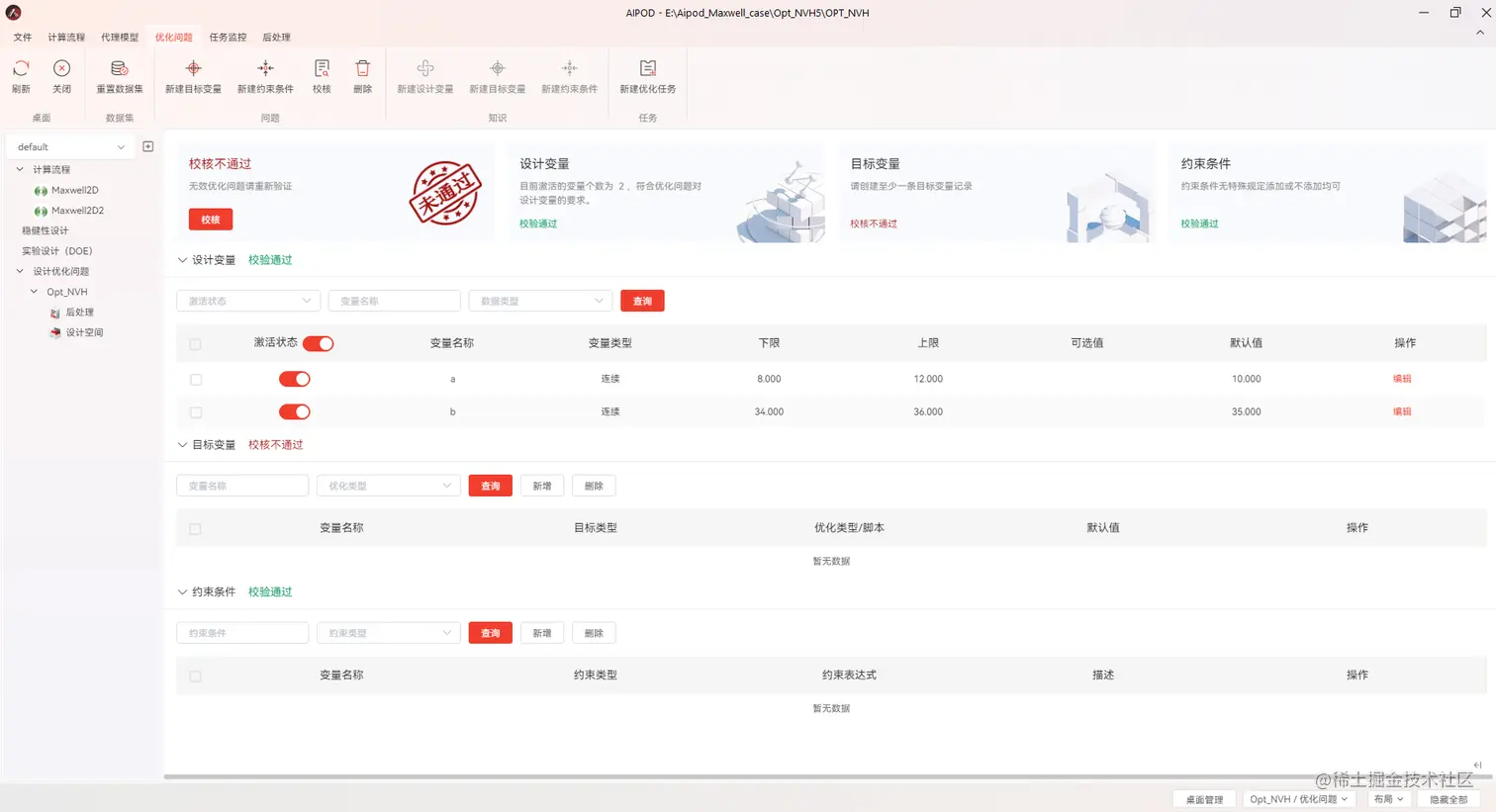Collapse the 设计优化问题 tree node
The width and height of the screenshot is (1496, 812).
[x=20, y=271]
